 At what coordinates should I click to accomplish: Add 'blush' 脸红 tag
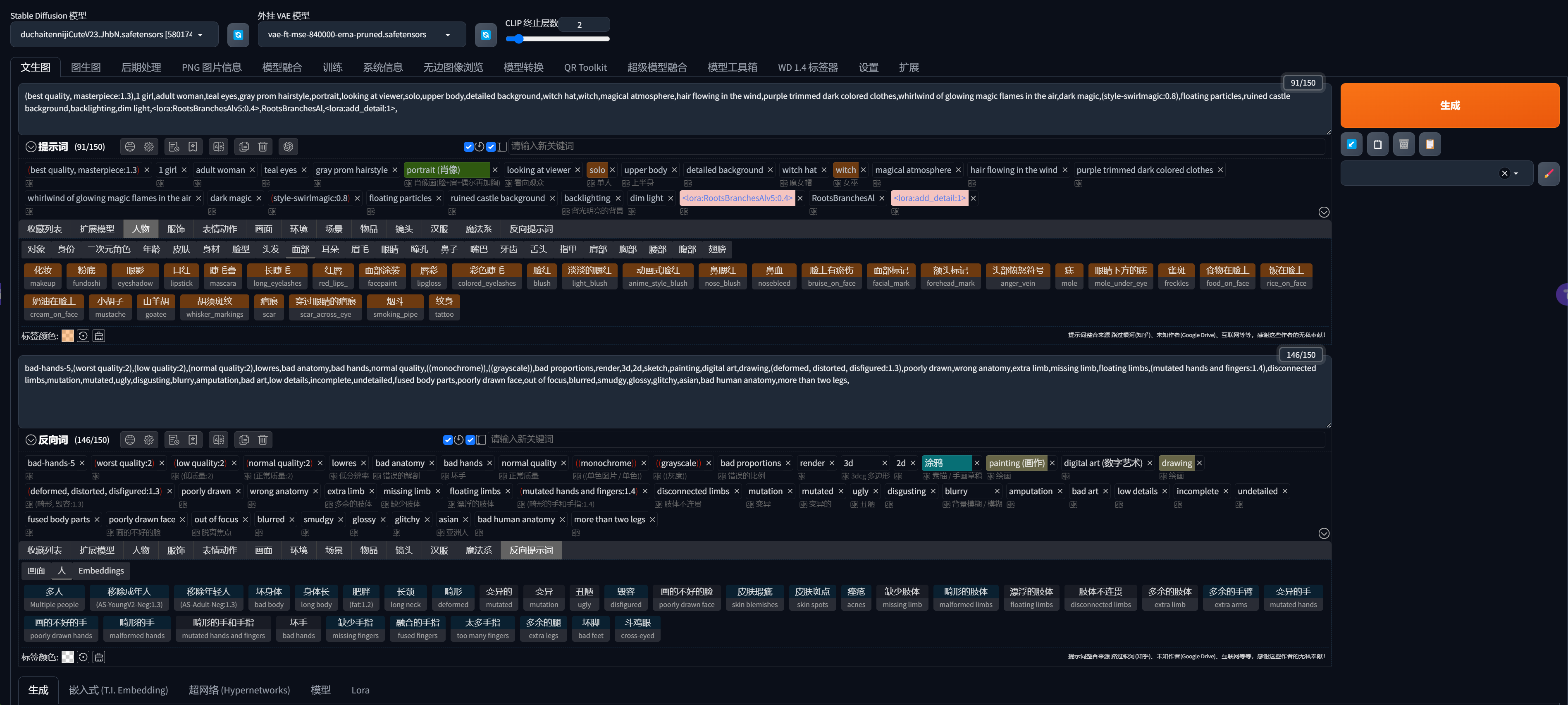coord(542,276)
